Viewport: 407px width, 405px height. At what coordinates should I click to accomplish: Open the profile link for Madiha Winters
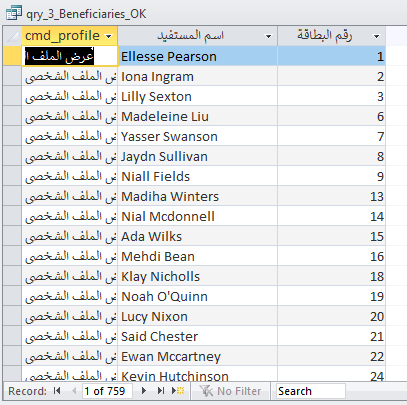point(70,196)
